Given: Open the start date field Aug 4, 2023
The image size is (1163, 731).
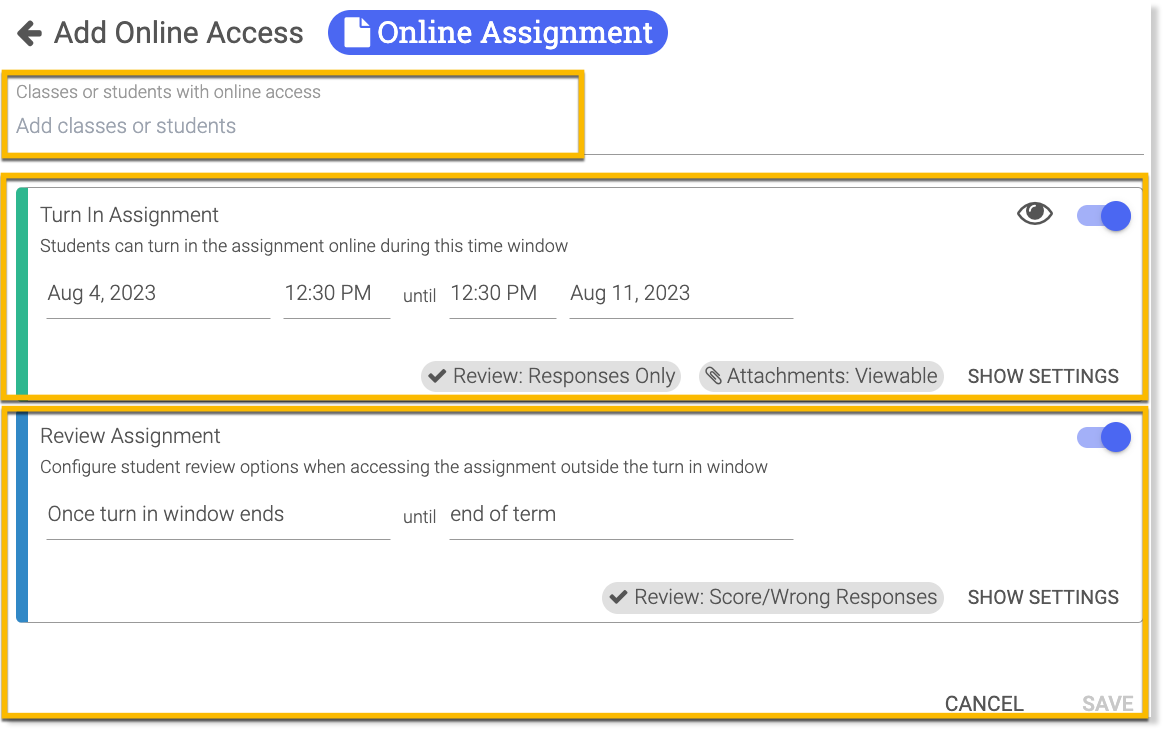Looking at the screenshot, I should [x=158, y=294].
